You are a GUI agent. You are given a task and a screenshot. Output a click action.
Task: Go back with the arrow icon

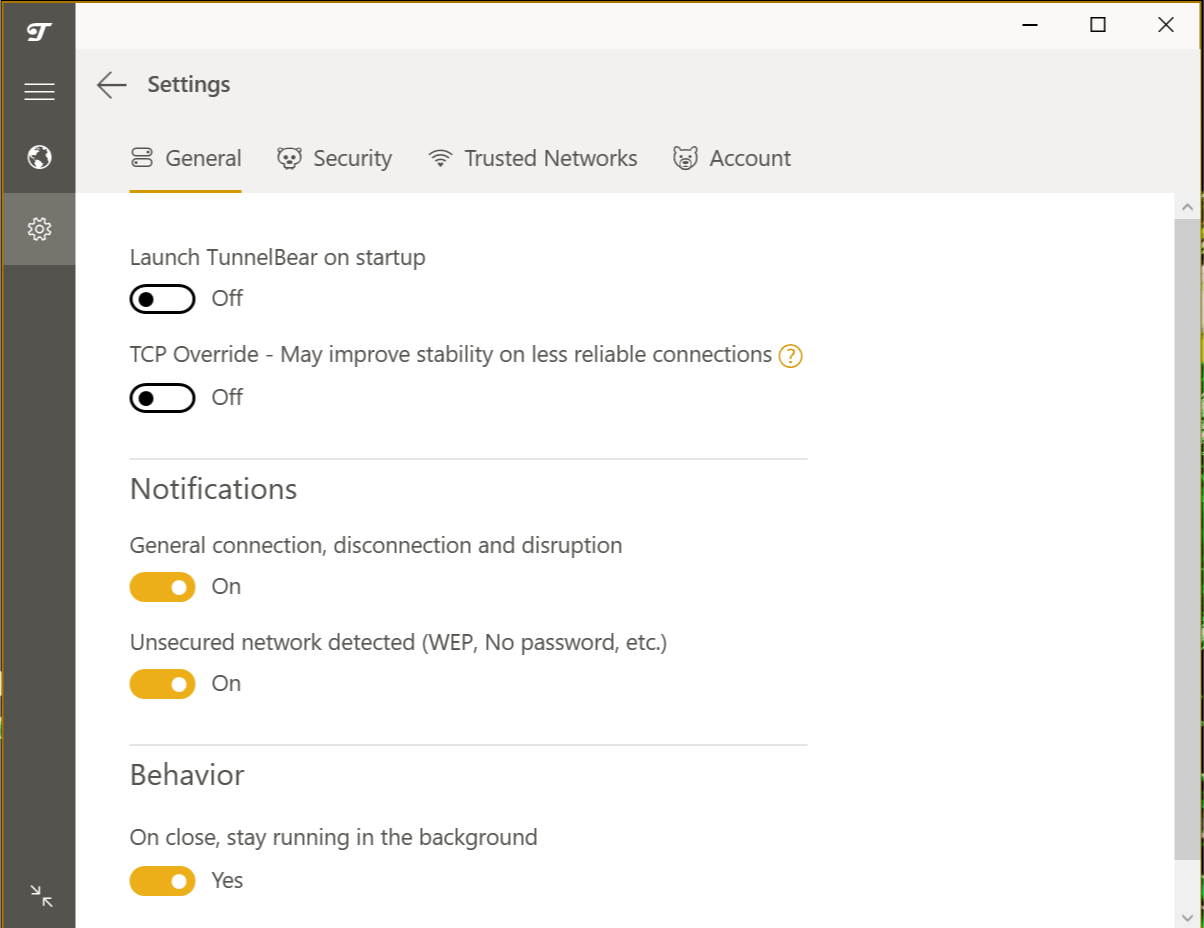(x=112, y=85)
